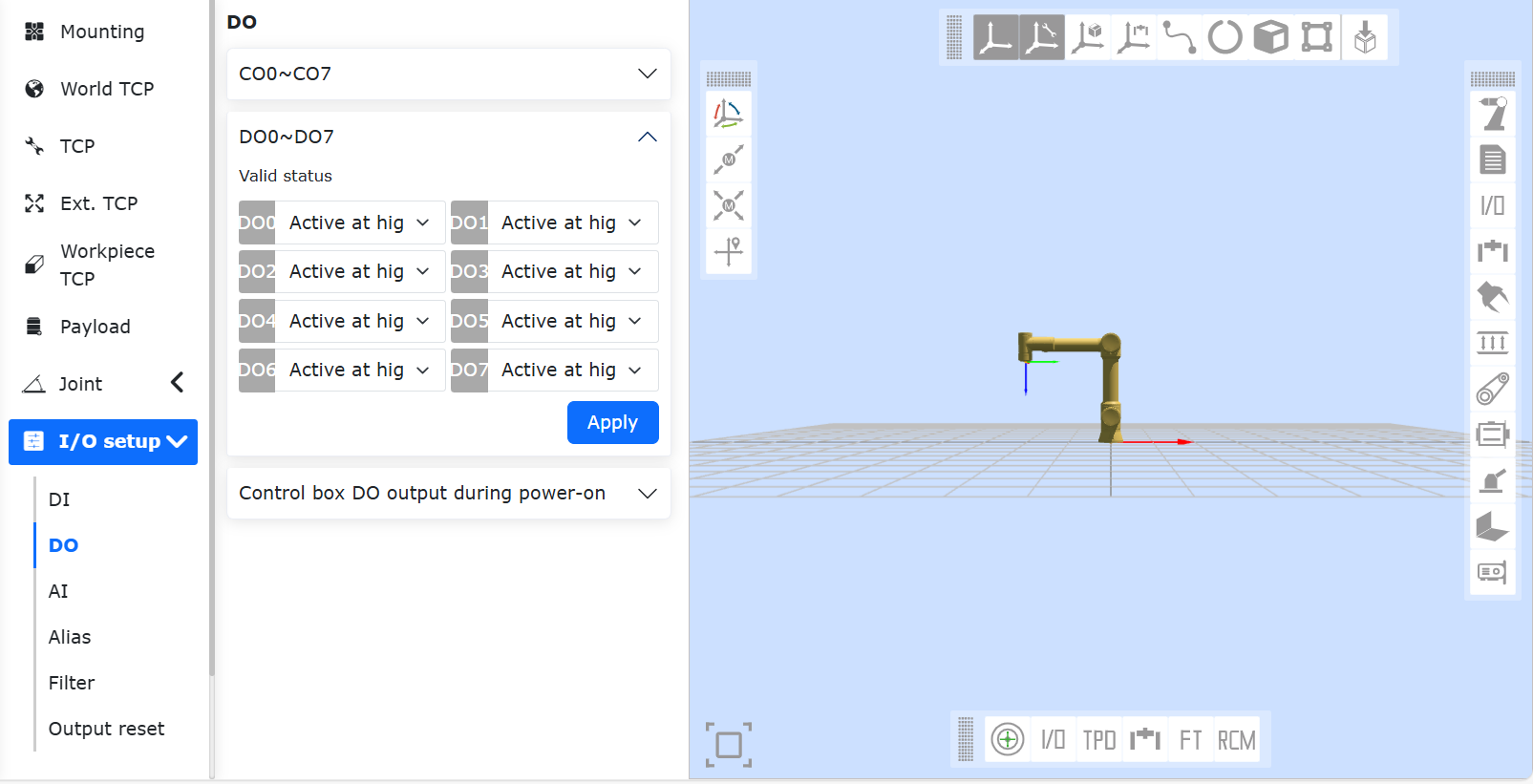
Task: Open the controller box icon in right toolbar
Action: tap(1493, 572)
